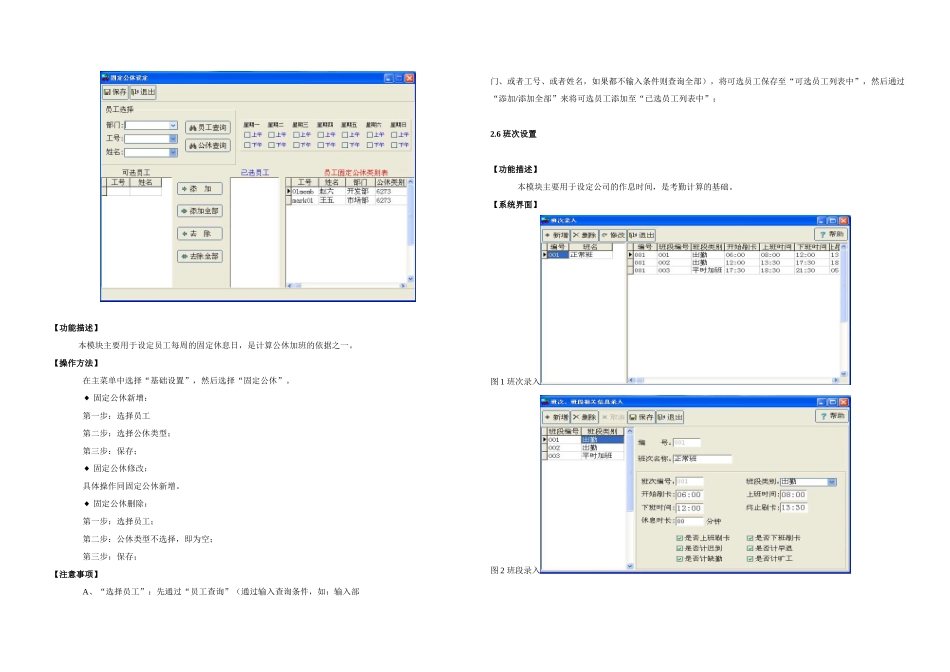The image size is (950, 672).
Task: Check the 星期日 下午 checkbox
Action: (394, 145)
